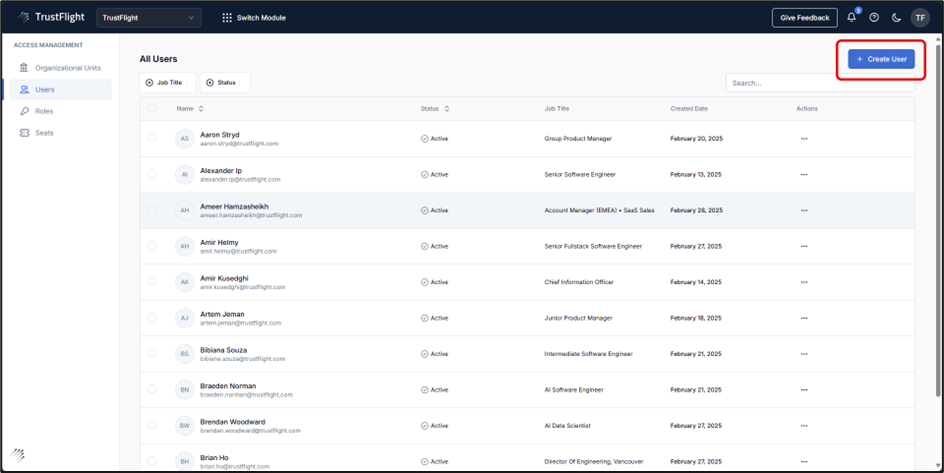Open actions menu for Braeden Norman

804,390
